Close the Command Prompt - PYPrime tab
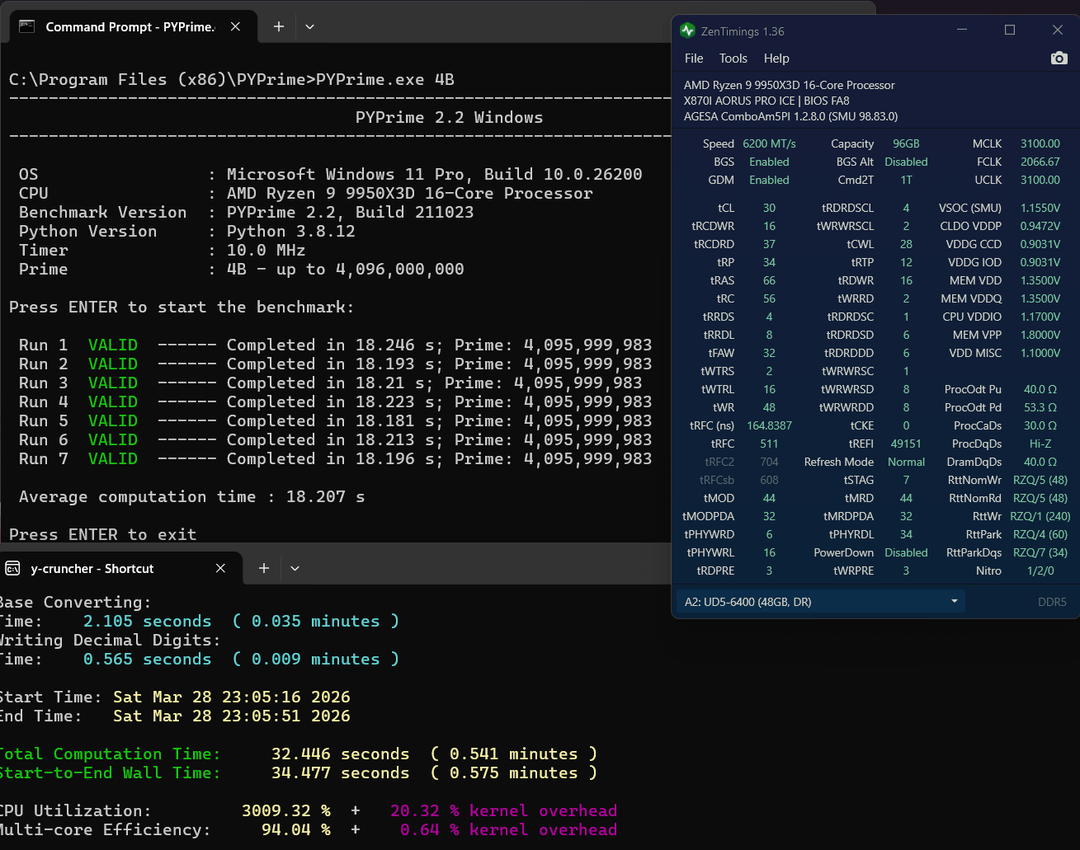The image size is (1080, 850). pos(236,27)
